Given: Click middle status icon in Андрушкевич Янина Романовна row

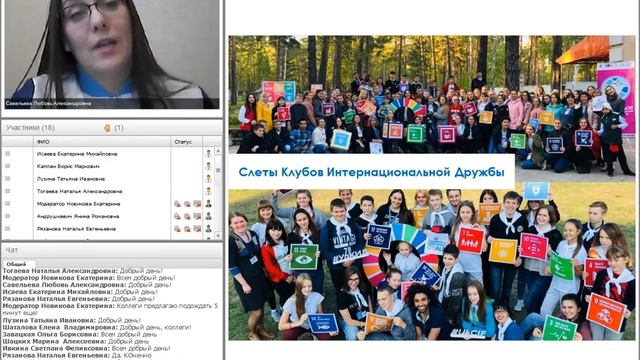Looking at the screenshot, I should [187, 216].
